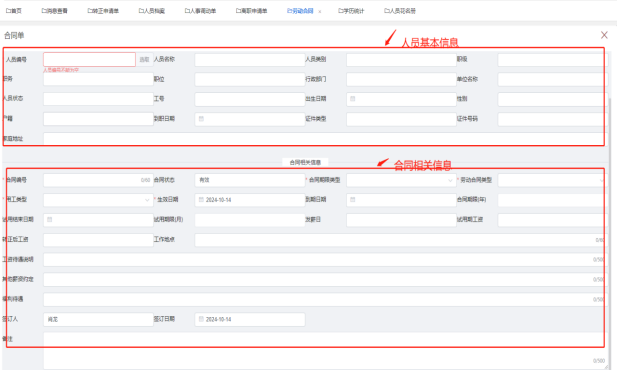Open the 人员档案 tab

tap(151, 11)
